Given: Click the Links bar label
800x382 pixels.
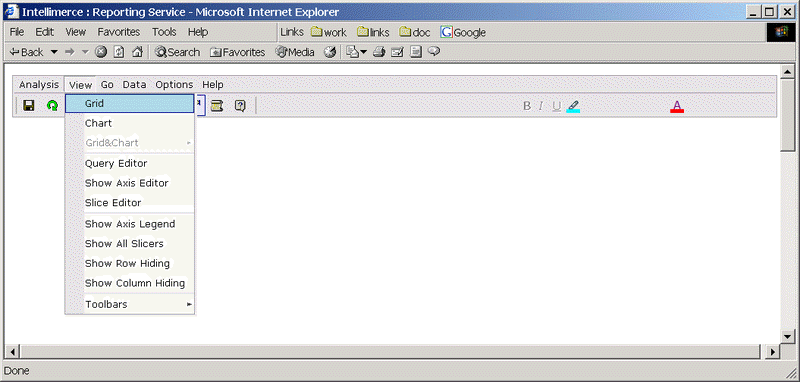Looking at the screenshot, I should click(292, 32).
